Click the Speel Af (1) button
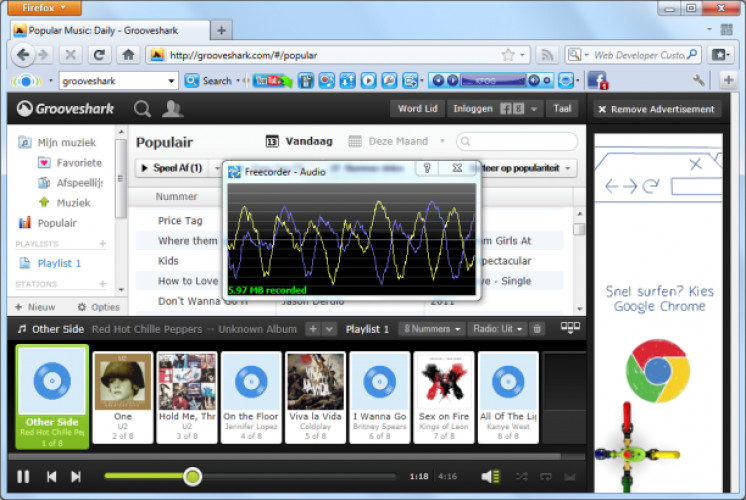The height and width of the screenshot is (500, 746). [x=172, y=168]
